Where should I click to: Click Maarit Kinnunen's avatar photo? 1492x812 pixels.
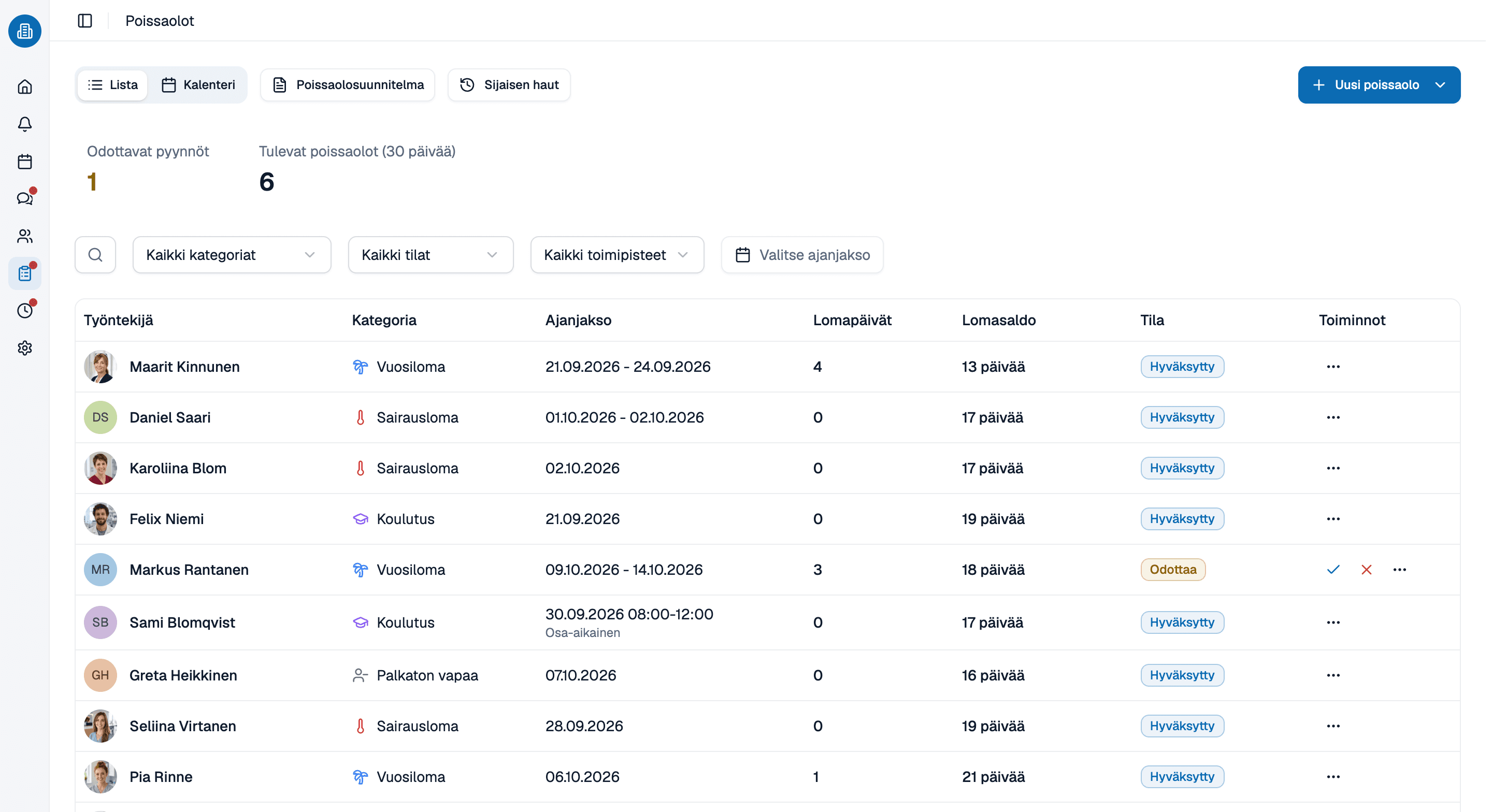[100, 367]
